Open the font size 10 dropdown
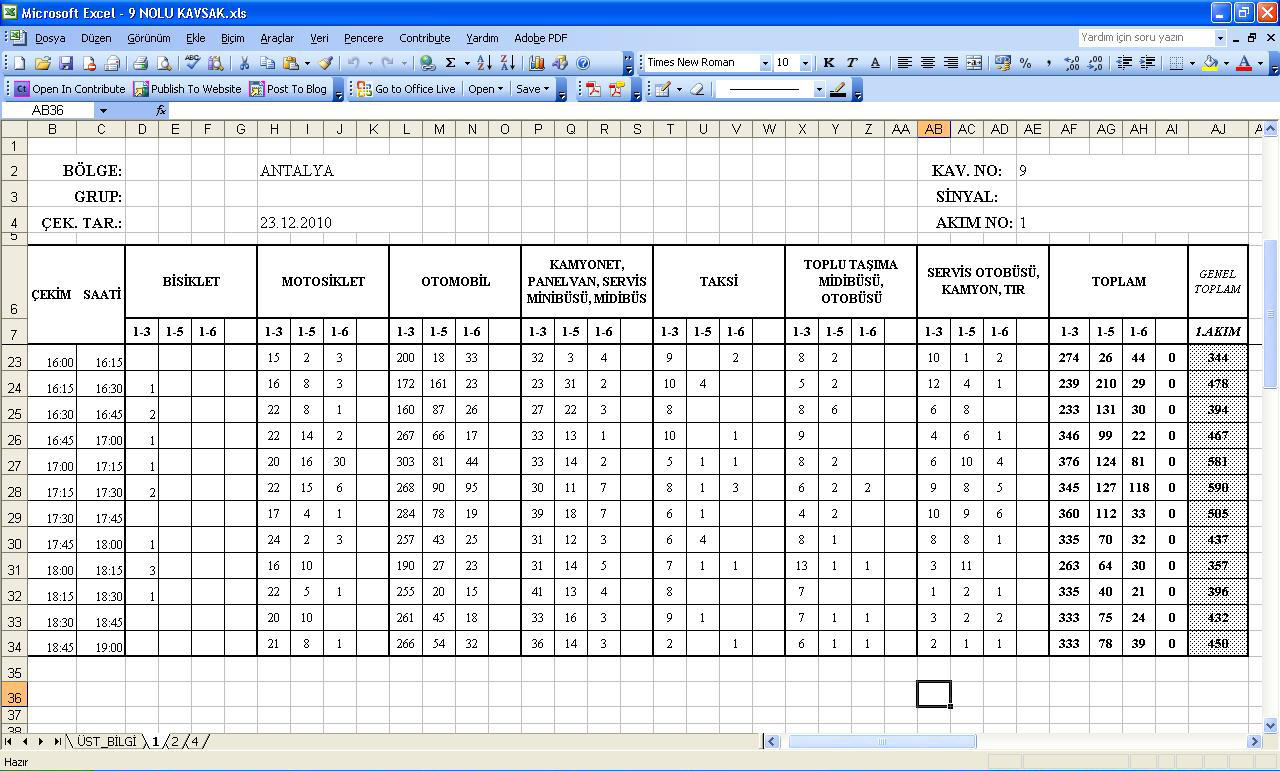 click(806, 63)
